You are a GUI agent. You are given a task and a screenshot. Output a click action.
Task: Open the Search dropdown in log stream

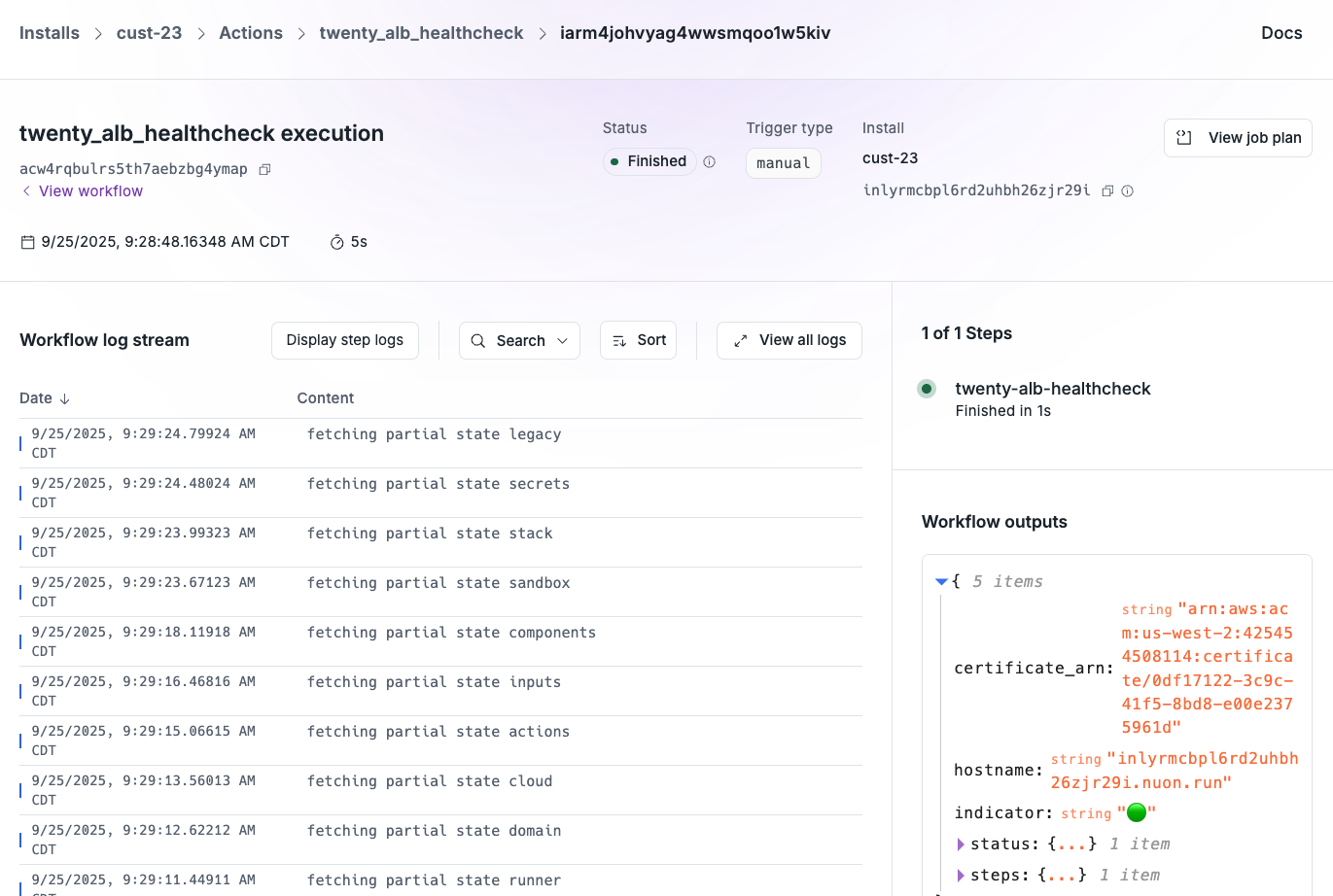click(x=519, y=341)
